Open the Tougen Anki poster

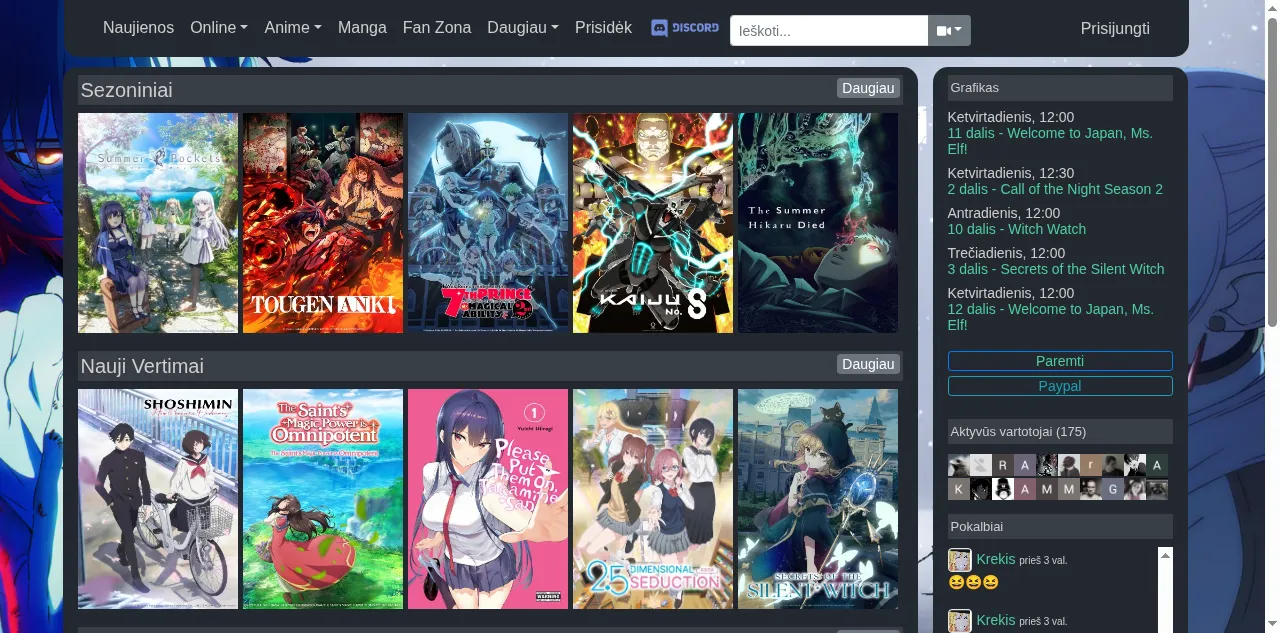[323, 223]
